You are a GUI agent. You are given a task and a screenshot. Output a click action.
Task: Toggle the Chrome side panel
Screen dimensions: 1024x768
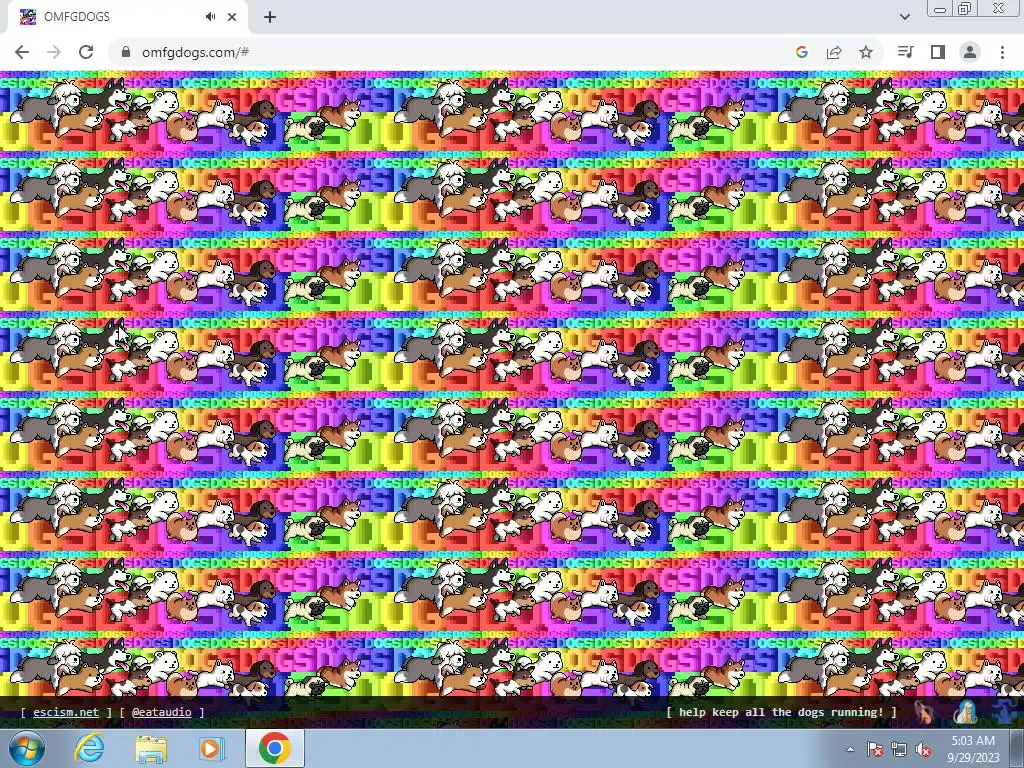point(938,52)
